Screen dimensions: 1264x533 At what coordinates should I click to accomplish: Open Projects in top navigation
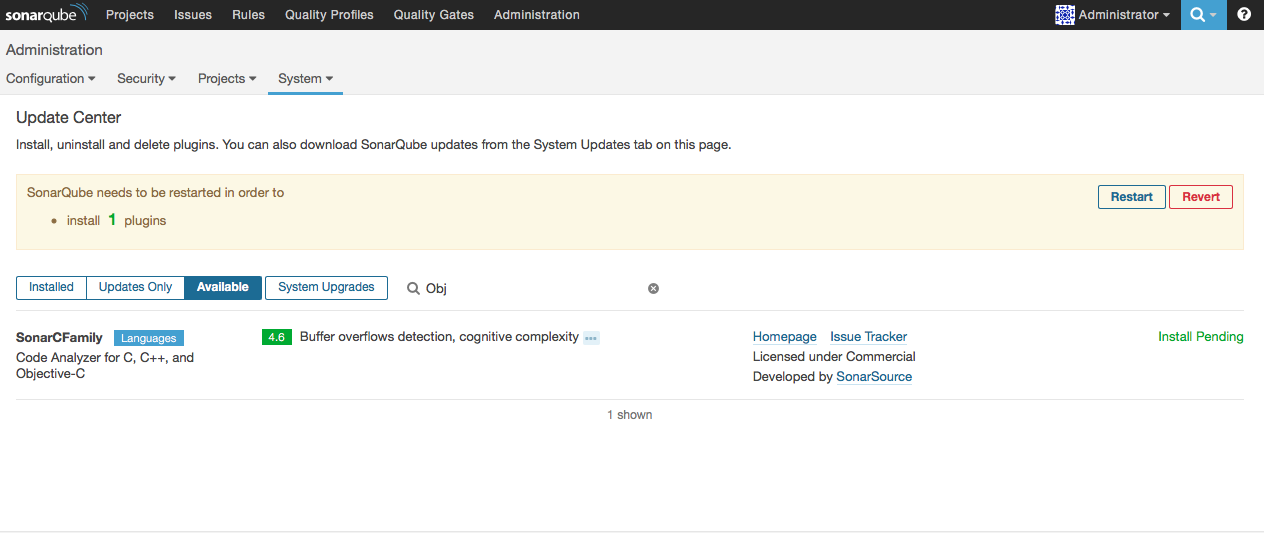click(130, 15)
